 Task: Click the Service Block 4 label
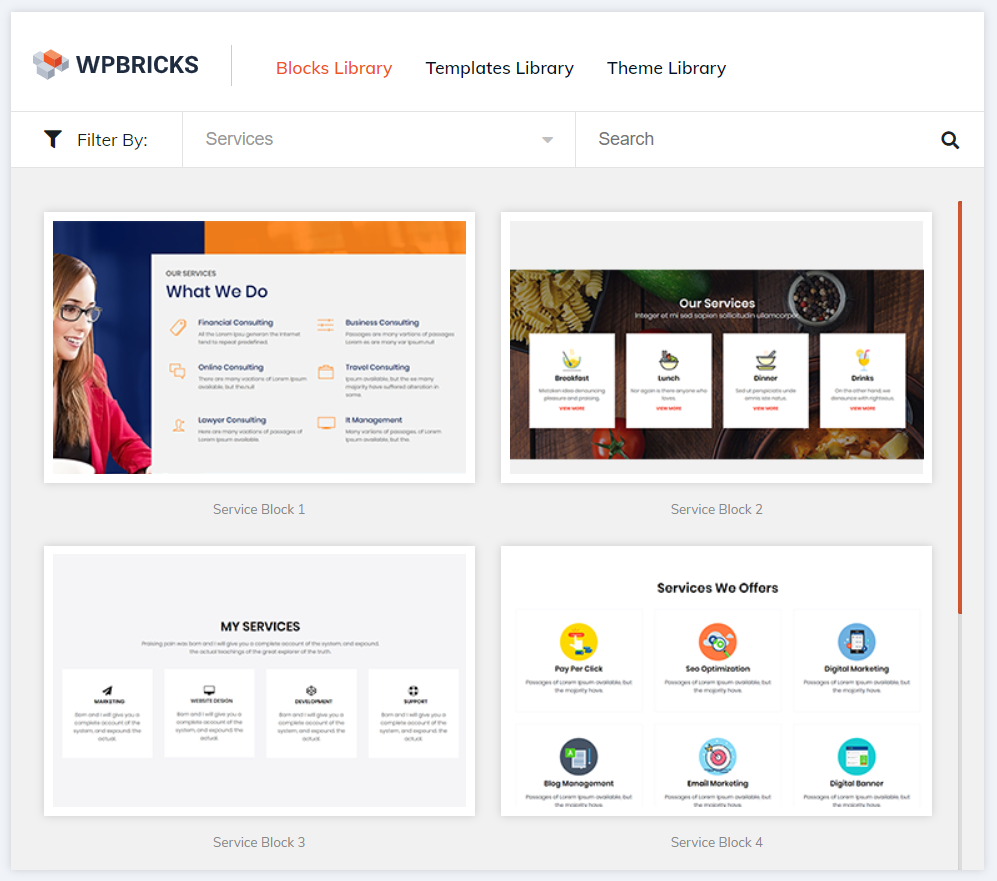click(x=717, y=842)
